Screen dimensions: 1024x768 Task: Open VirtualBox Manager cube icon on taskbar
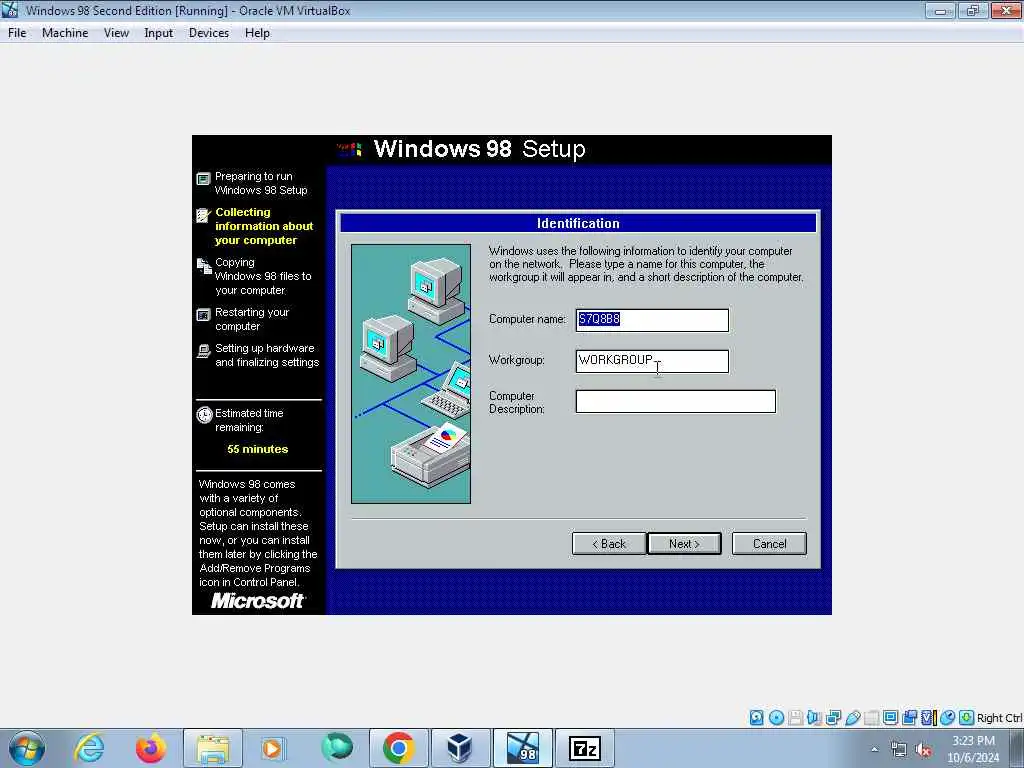(x=460, y=748)
